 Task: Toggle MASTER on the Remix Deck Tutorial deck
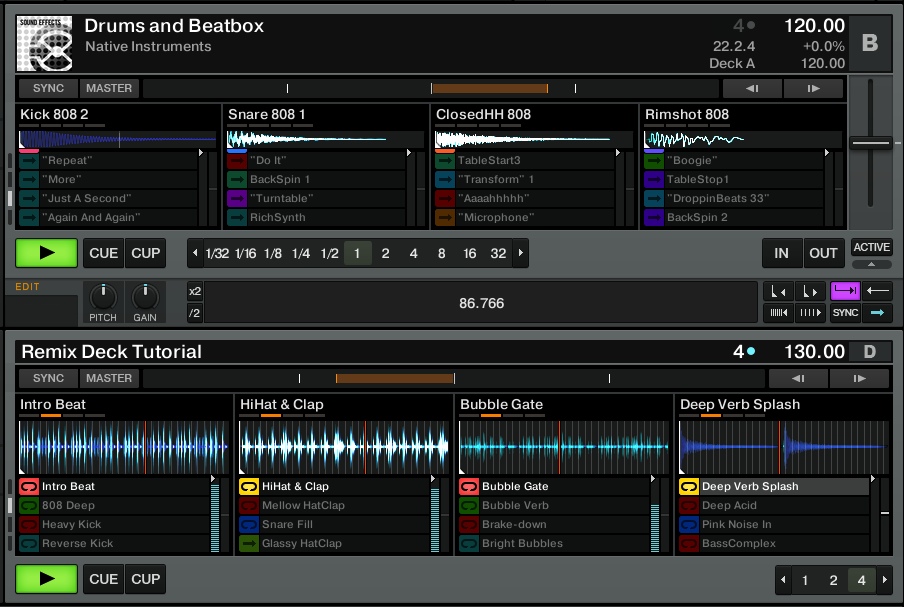109,378
